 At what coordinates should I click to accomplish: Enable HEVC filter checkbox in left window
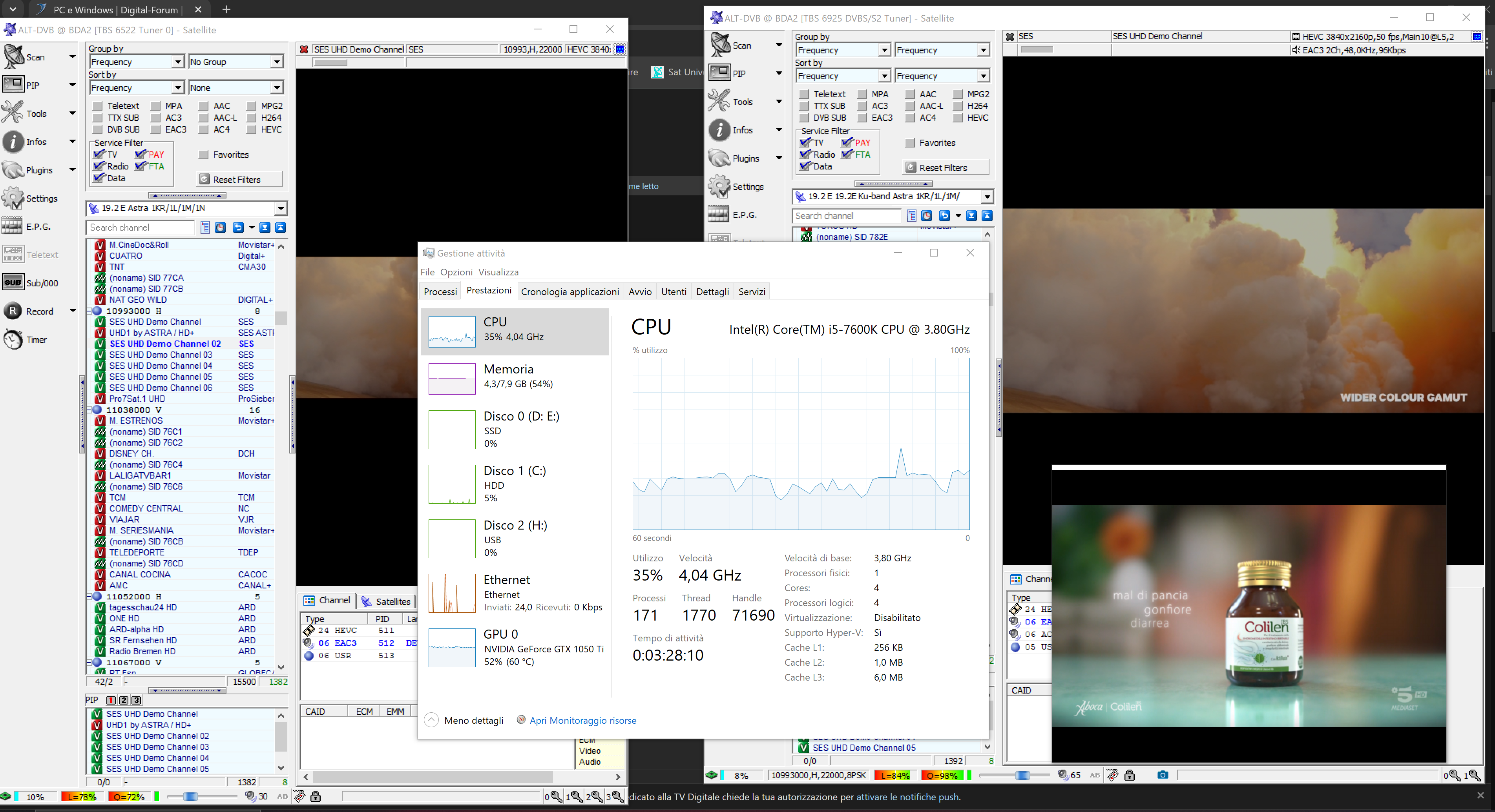[251, 129]
